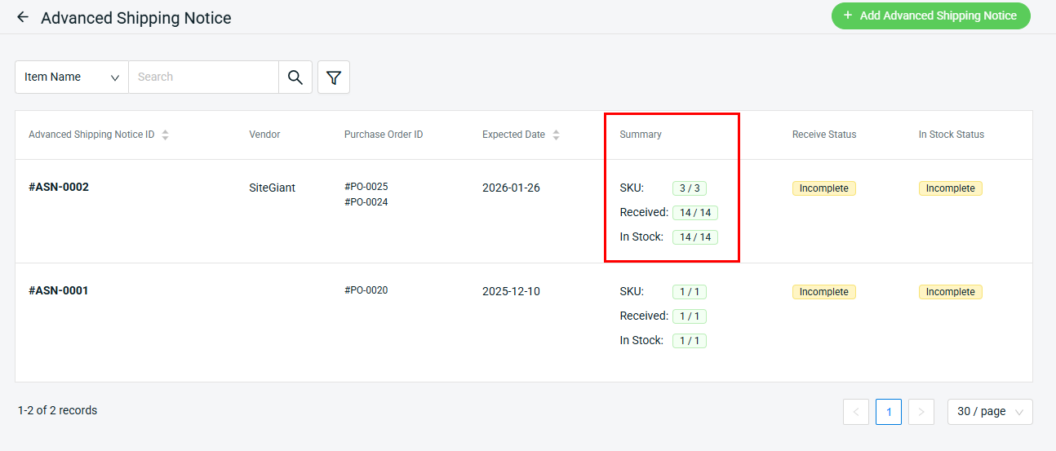The height and width of the screenshot is (451, 1056).
Task: Sort by Advanced Shipping Notice ID
Action: pos(165,135)
